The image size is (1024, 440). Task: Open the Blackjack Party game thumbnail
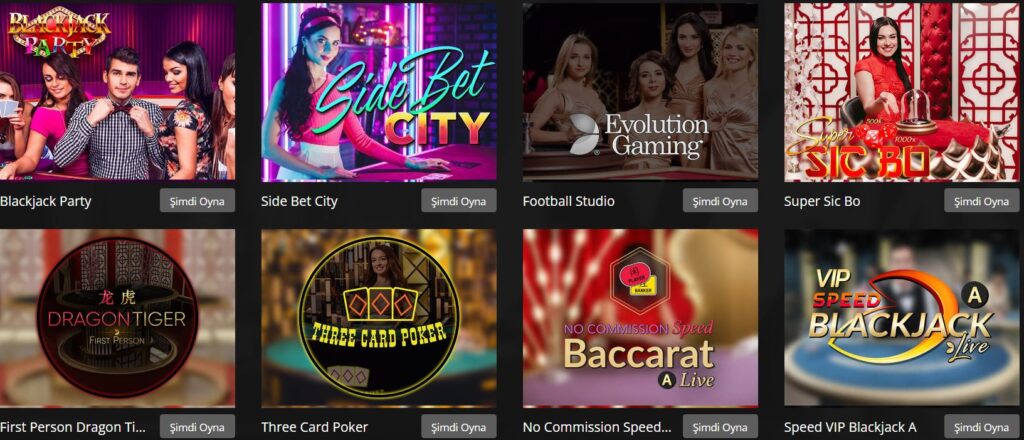118,91
